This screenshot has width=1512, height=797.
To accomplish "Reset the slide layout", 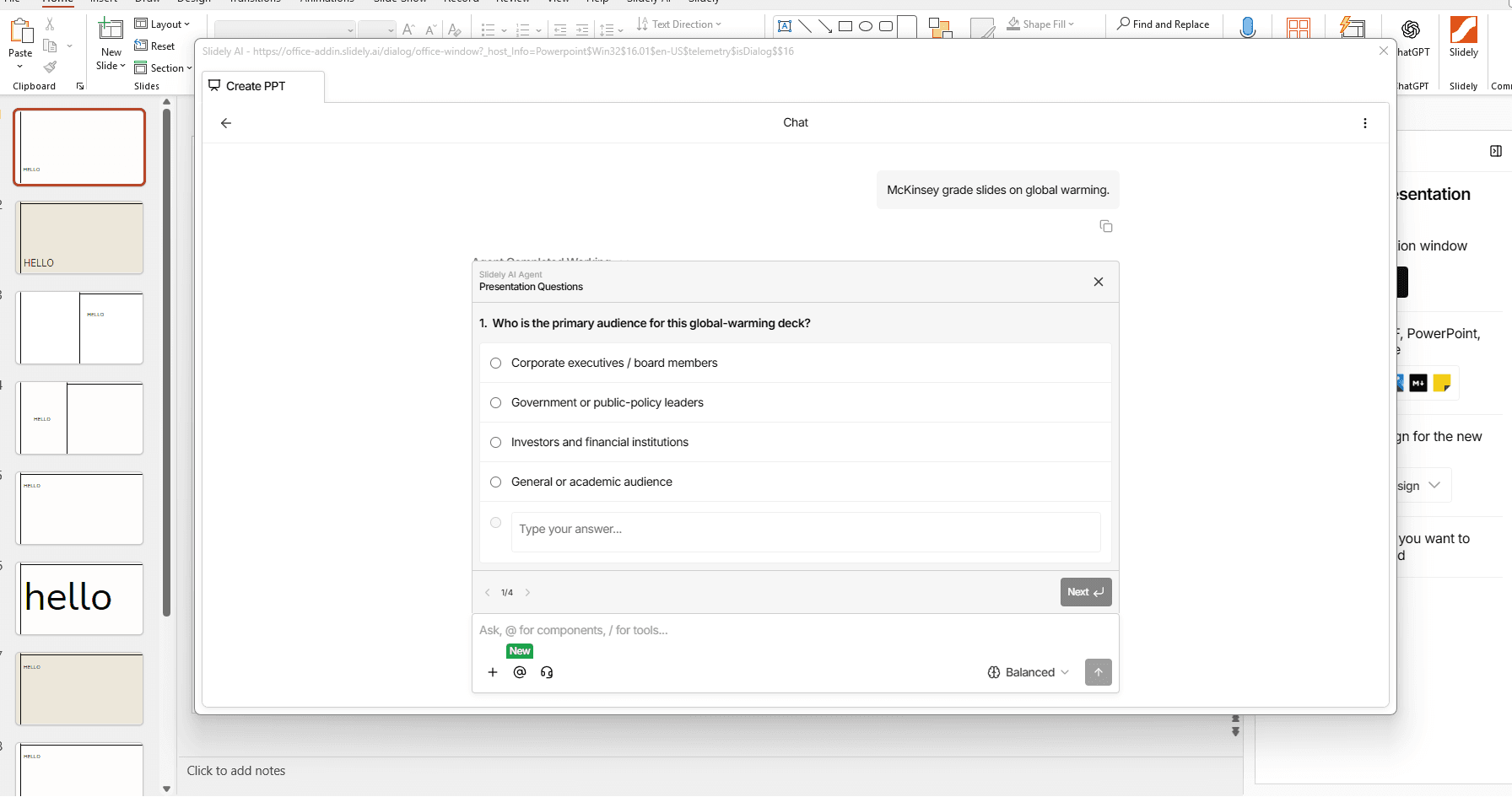I will [154, 46].
